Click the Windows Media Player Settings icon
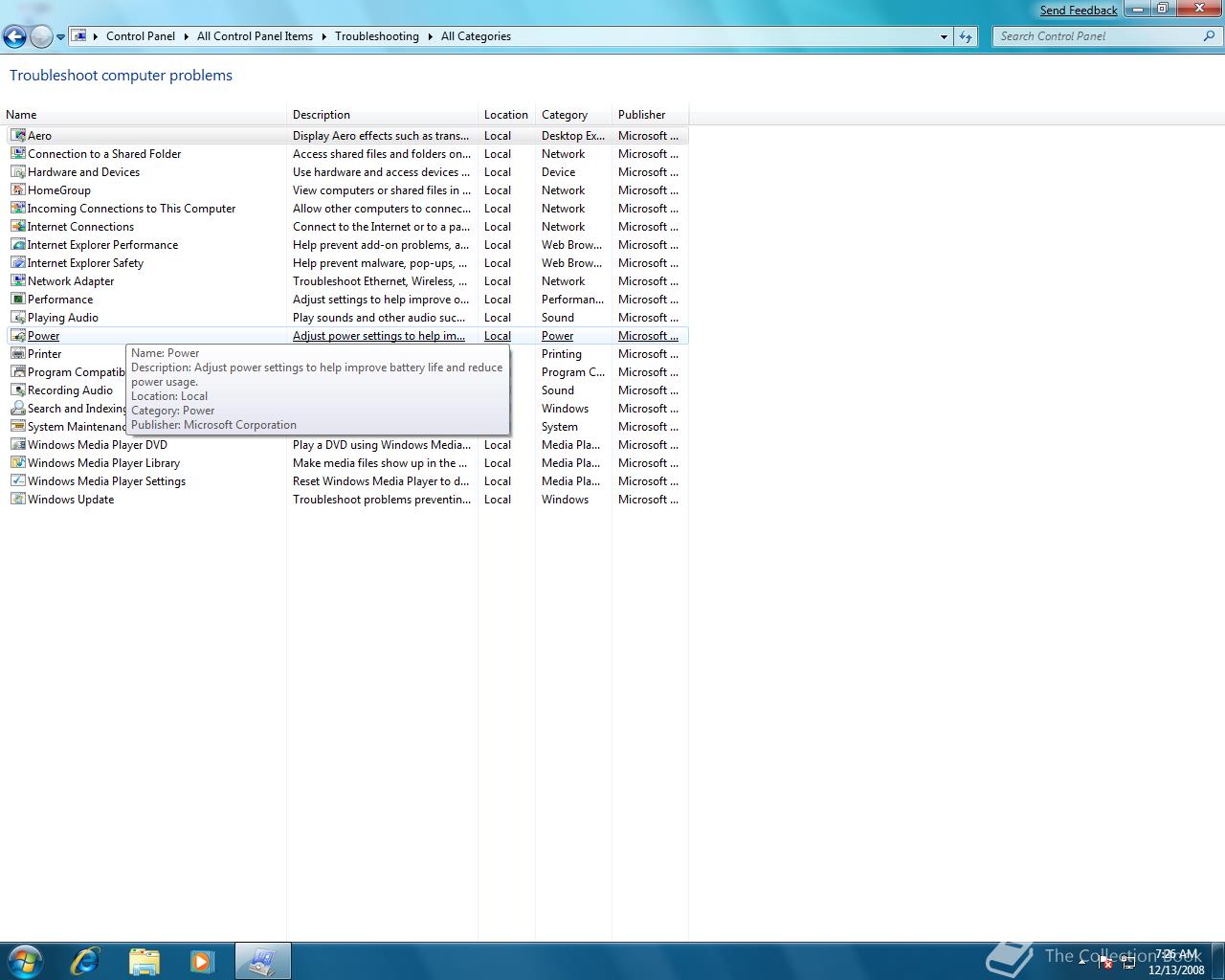The width and height of the screenshot is (1225, 980). tap(18, 481)
